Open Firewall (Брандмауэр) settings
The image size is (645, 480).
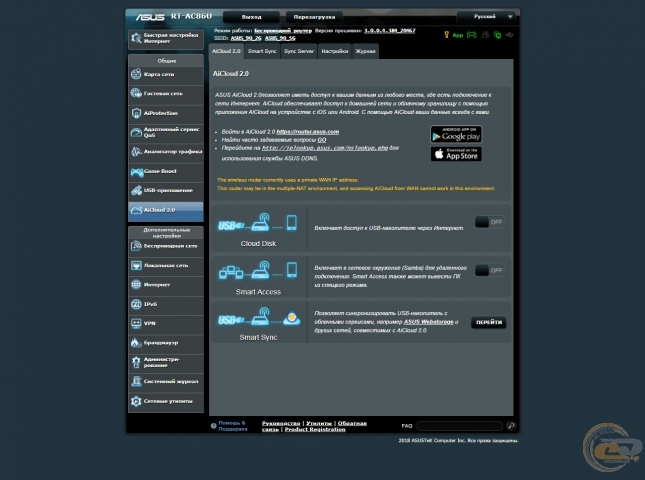[165, 343]
